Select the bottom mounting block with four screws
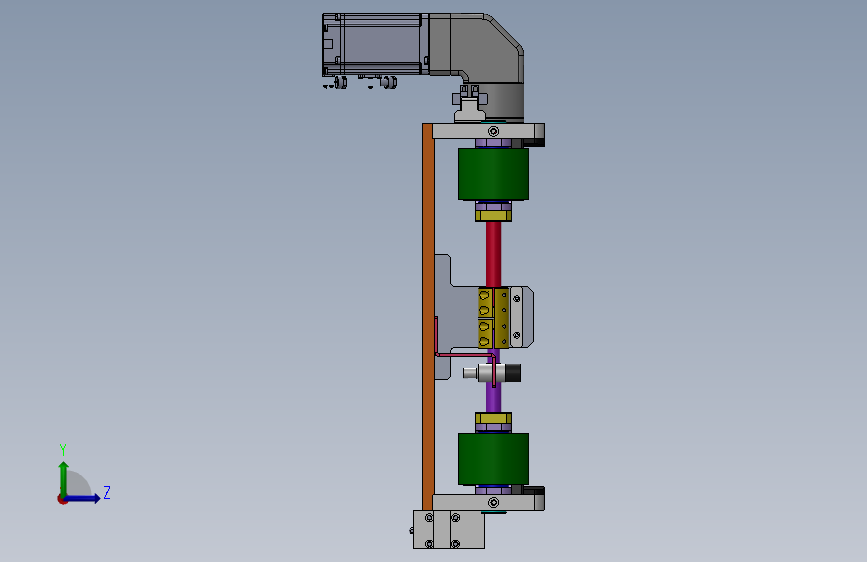867x562 pixels. point(449,529)
